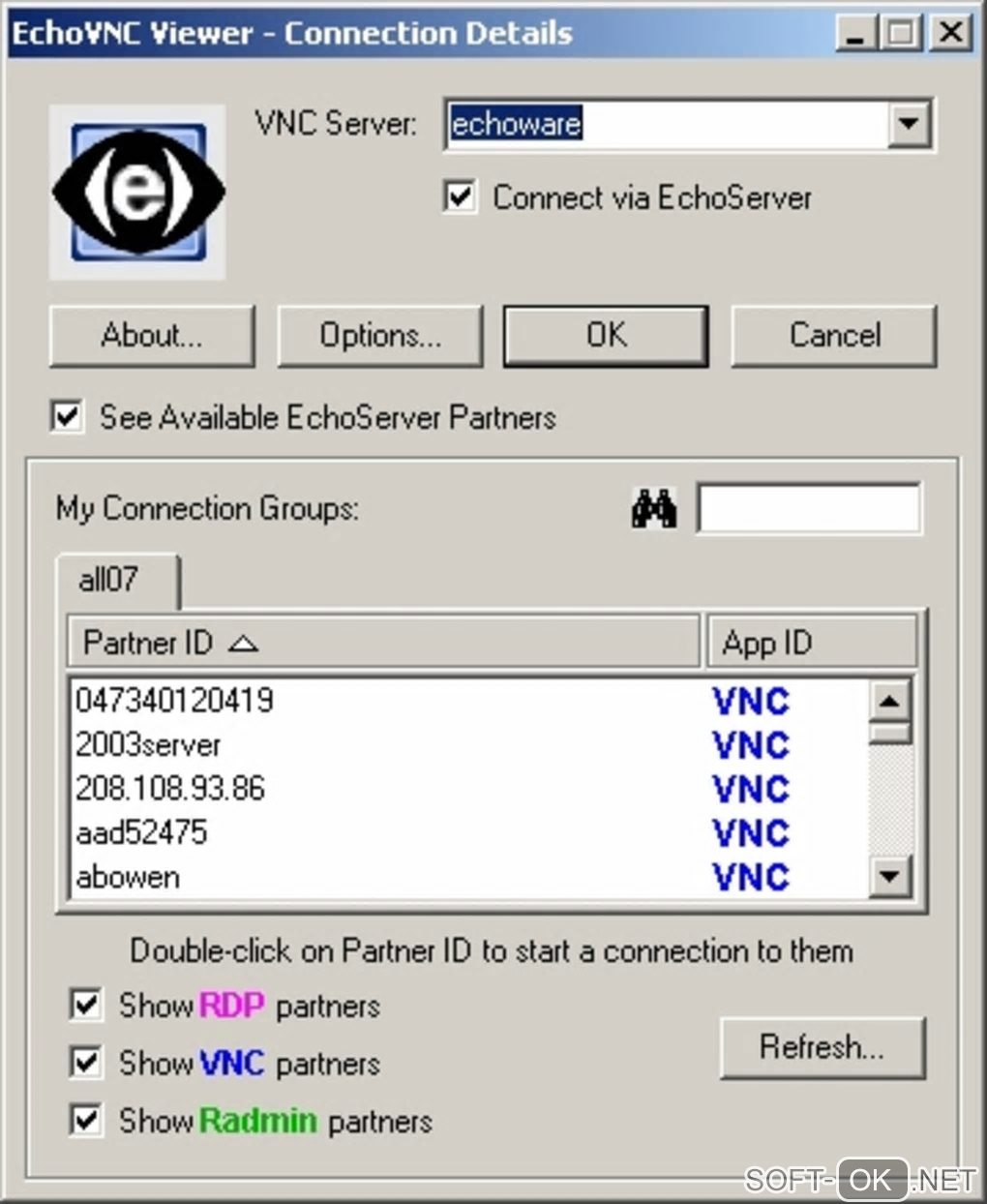Image resolution: width=987 pixels, height=1204 pixels.
Task: Open the About dialog
Action: pos(152,336)
